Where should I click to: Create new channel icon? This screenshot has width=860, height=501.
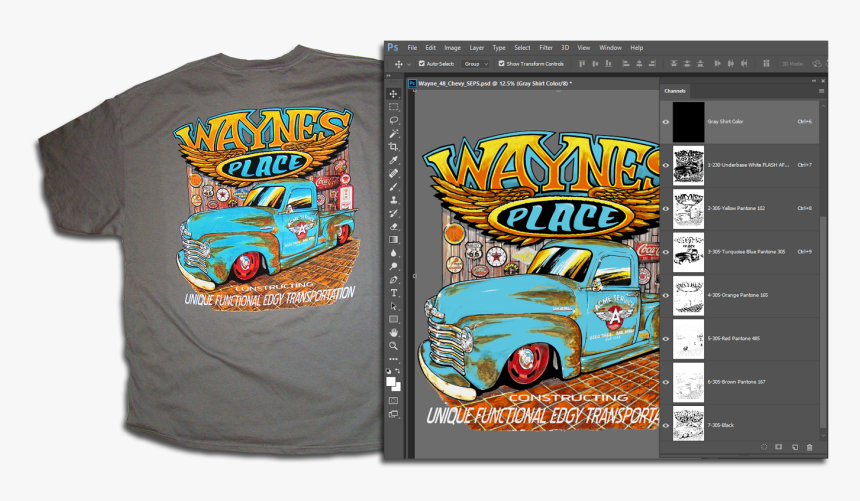coord(795,447)
